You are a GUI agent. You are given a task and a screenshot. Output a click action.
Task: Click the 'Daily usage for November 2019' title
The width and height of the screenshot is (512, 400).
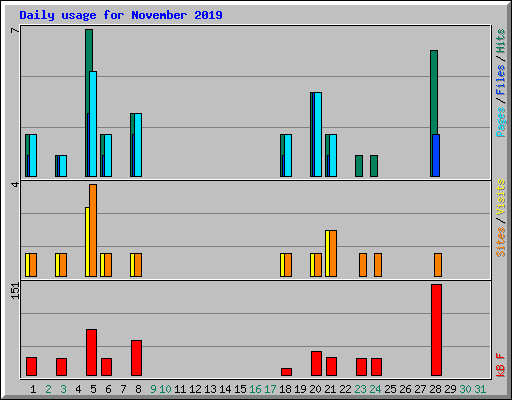pyautogui.click(x=121, y=15)
